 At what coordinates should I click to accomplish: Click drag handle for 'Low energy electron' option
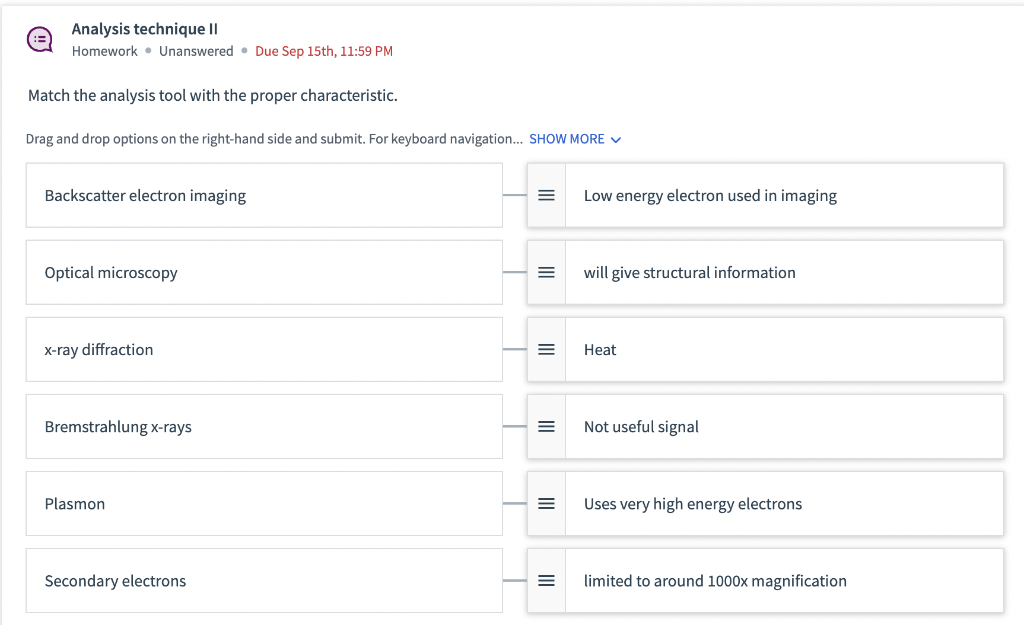[x=546, y=196]
